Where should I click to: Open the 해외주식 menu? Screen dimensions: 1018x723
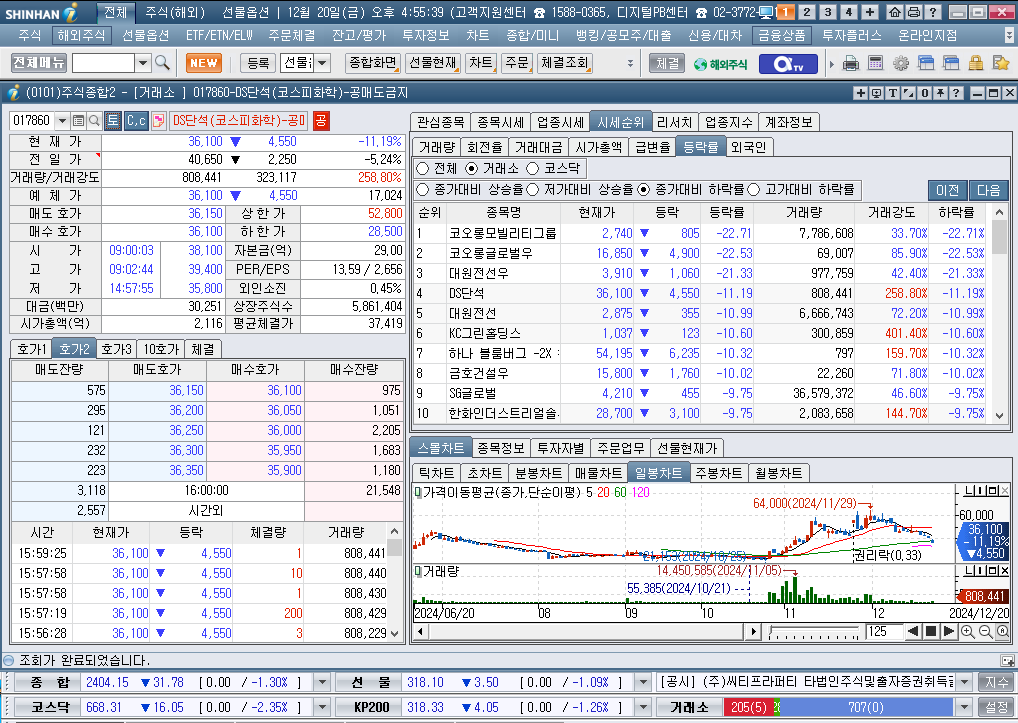click(x=81, y=35)
